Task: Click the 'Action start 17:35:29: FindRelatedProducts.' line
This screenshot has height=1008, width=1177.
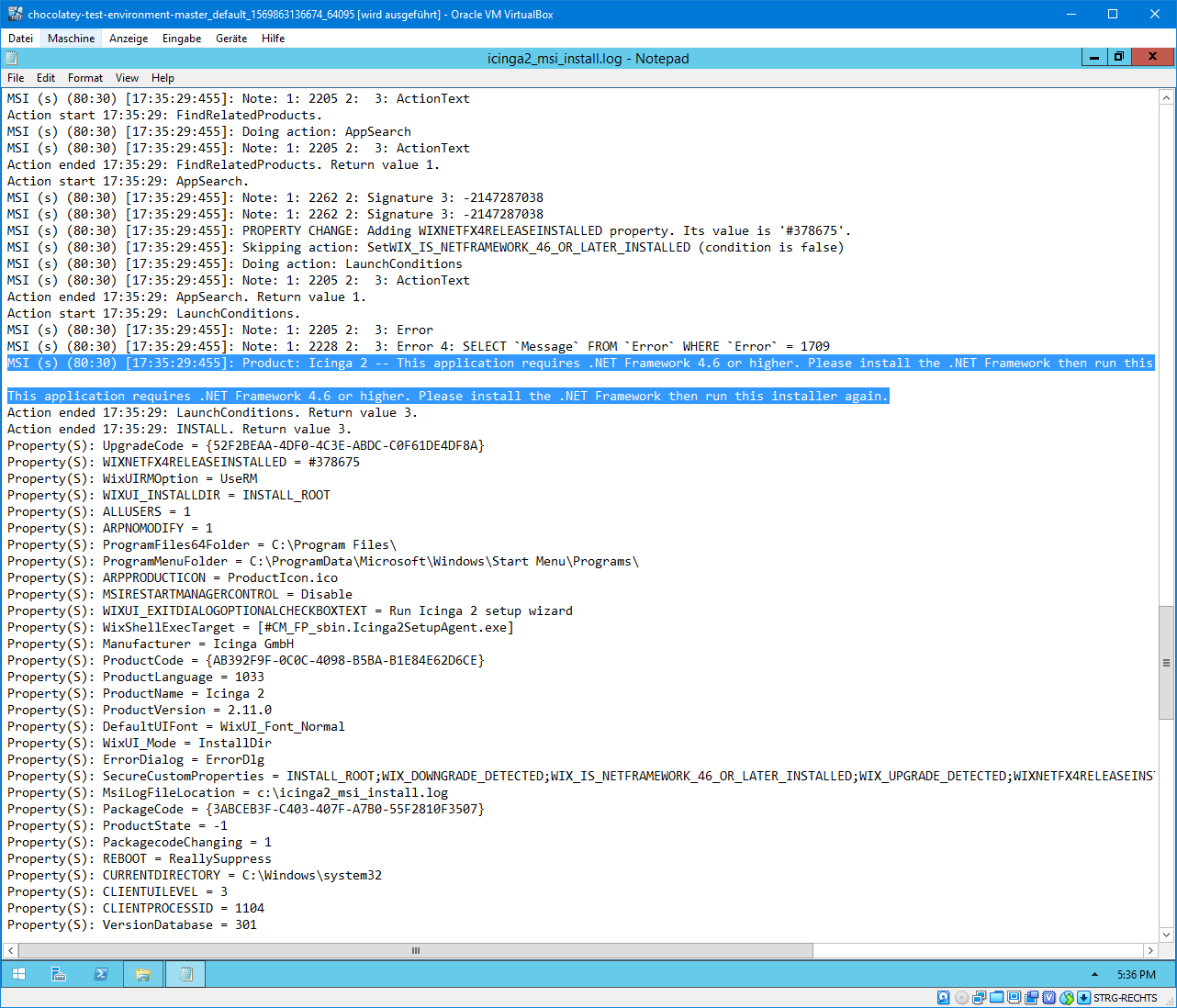Action: coord(165,115)
